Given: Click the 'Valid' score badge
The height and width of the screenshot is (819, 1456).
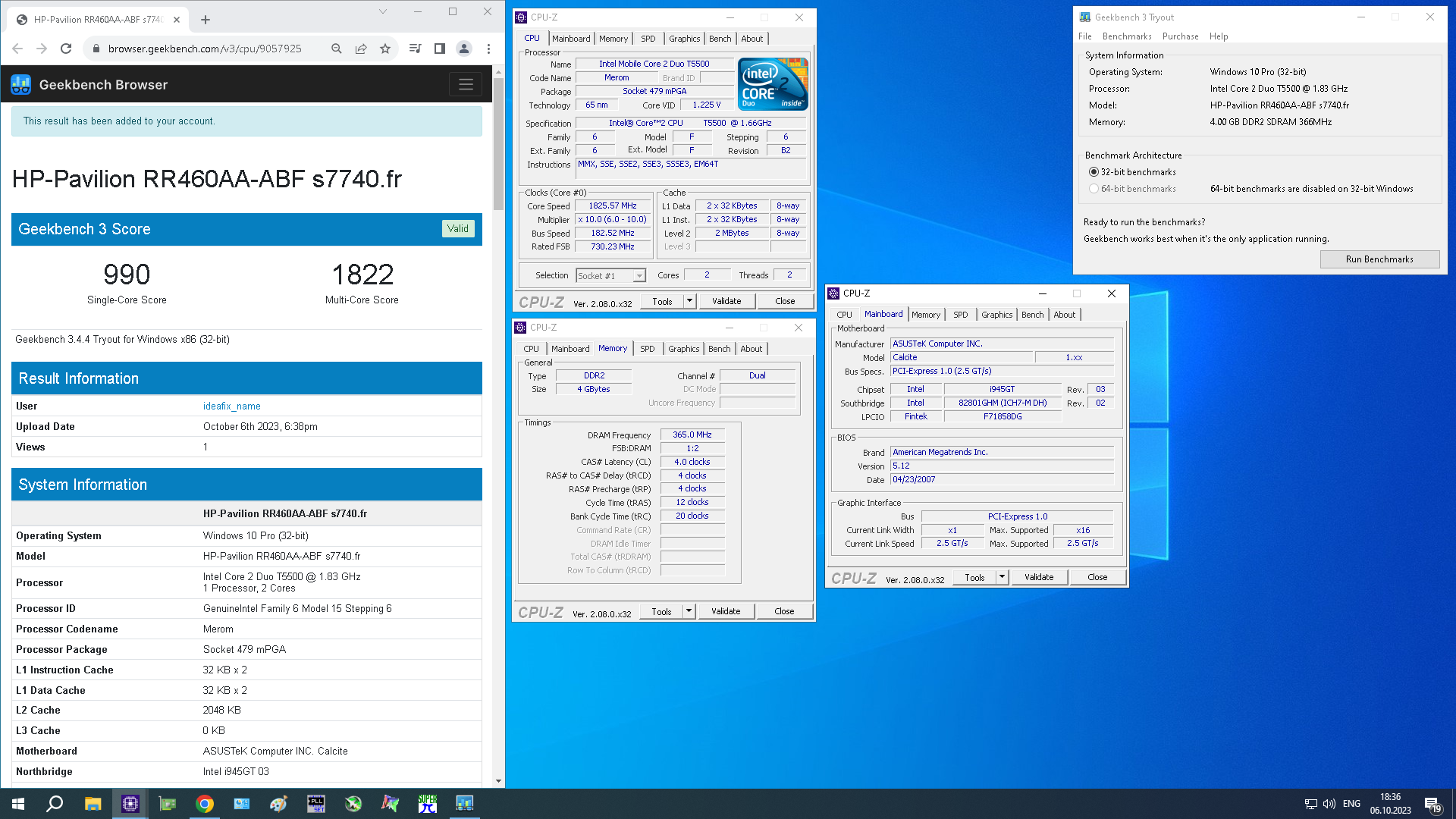Looking at the screenshot, I should (458, 229).
